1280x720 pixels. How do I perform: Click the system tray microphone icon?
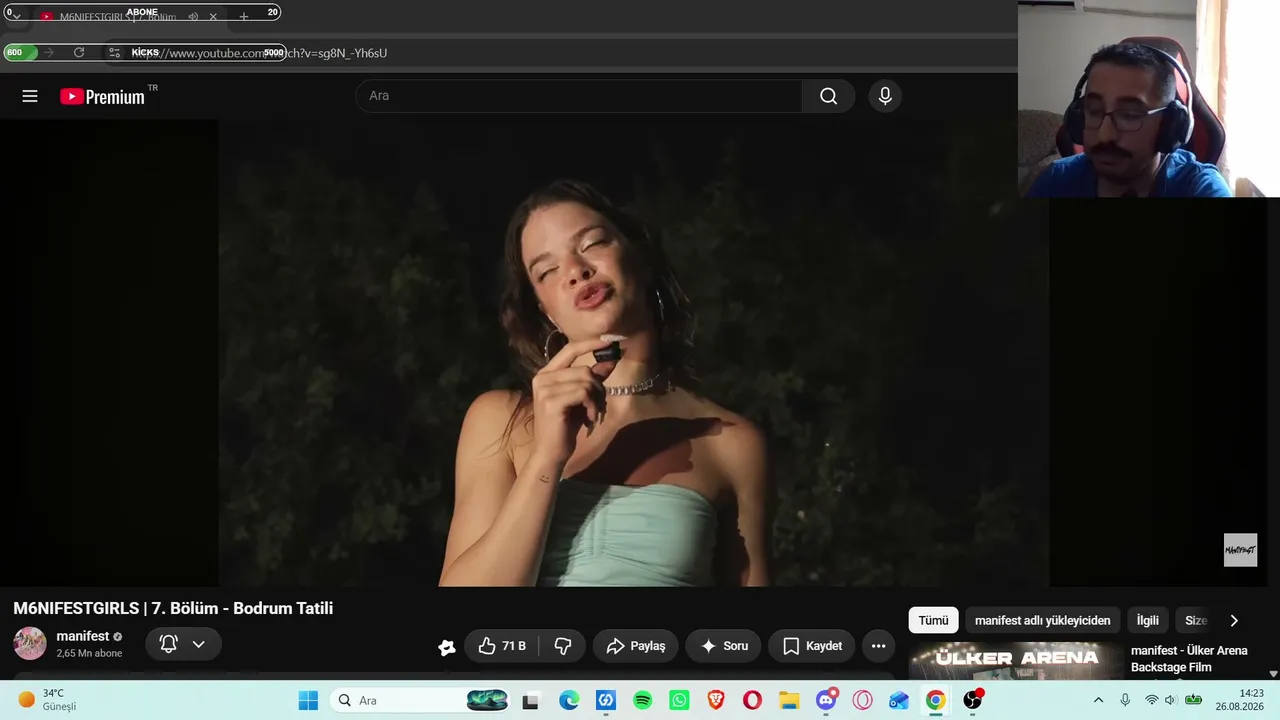coord(1125,700)
